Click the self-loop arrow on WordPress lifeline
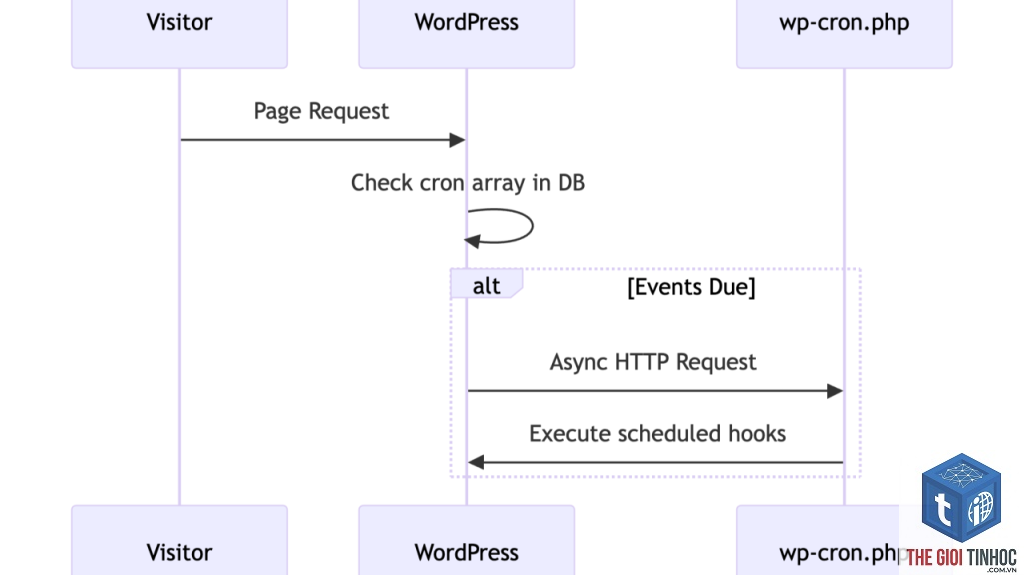 coord(500,227)
